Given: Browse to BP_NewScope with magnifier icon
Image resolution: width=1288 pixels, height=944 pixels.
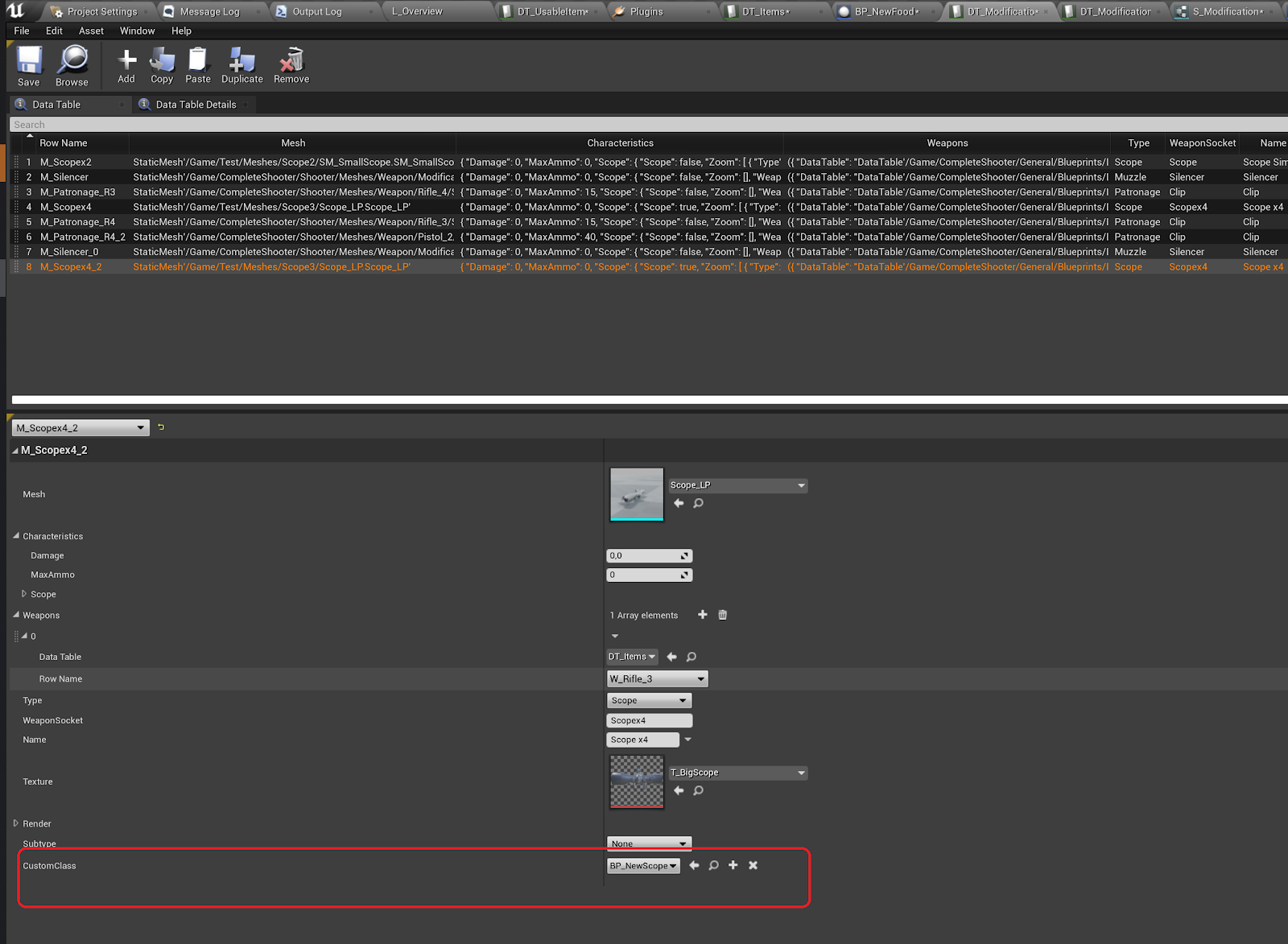Looking at the screenshot, I should [713, 865].
